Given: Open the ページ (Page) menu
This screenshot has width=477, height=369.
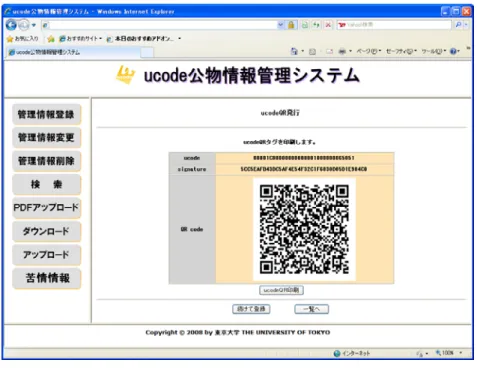Looking at the screenshot, I should click(369, 51).
